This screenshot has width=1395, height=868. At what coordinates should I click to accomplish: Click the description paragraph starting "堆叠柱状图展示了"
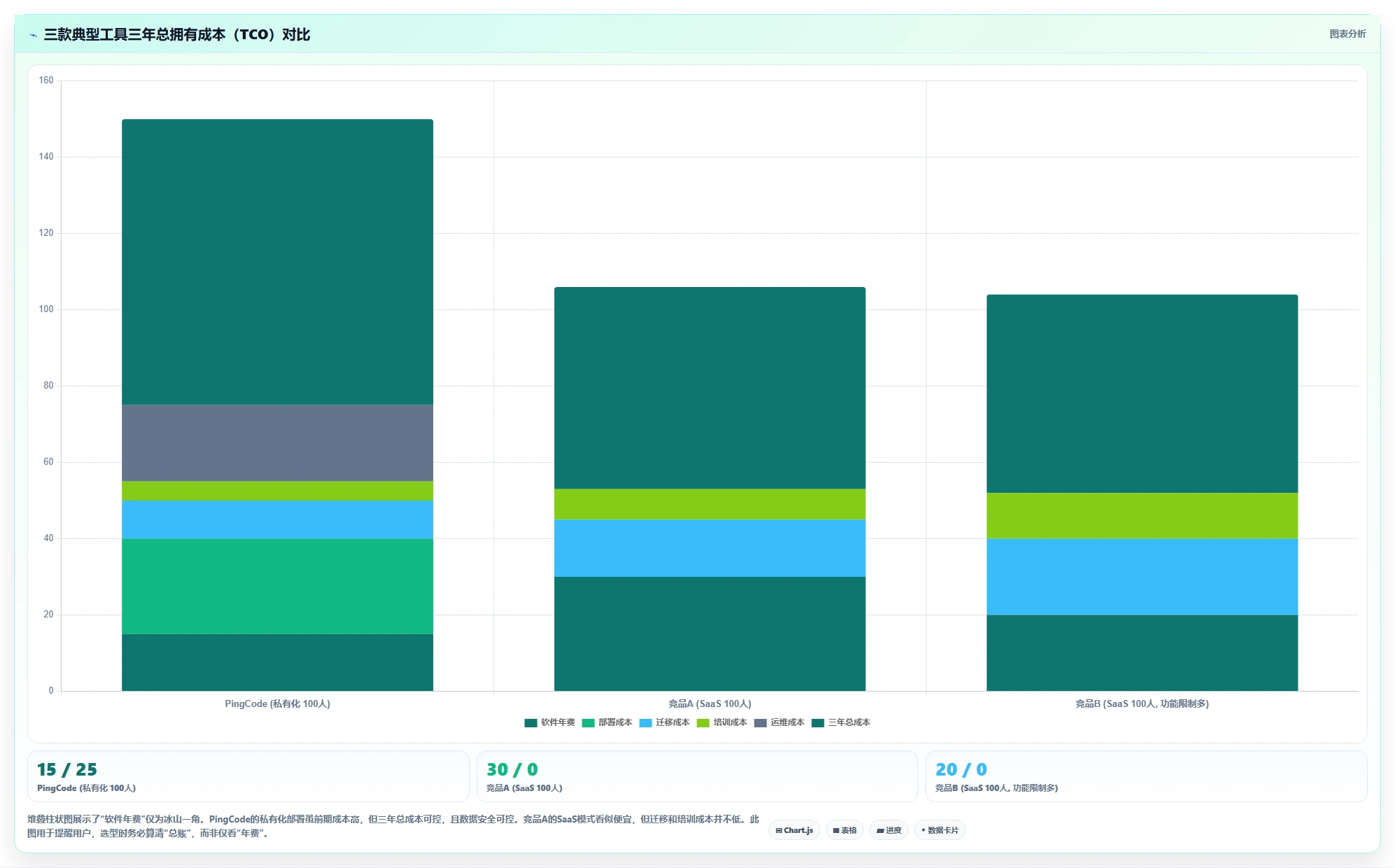(x=393, y=826)
